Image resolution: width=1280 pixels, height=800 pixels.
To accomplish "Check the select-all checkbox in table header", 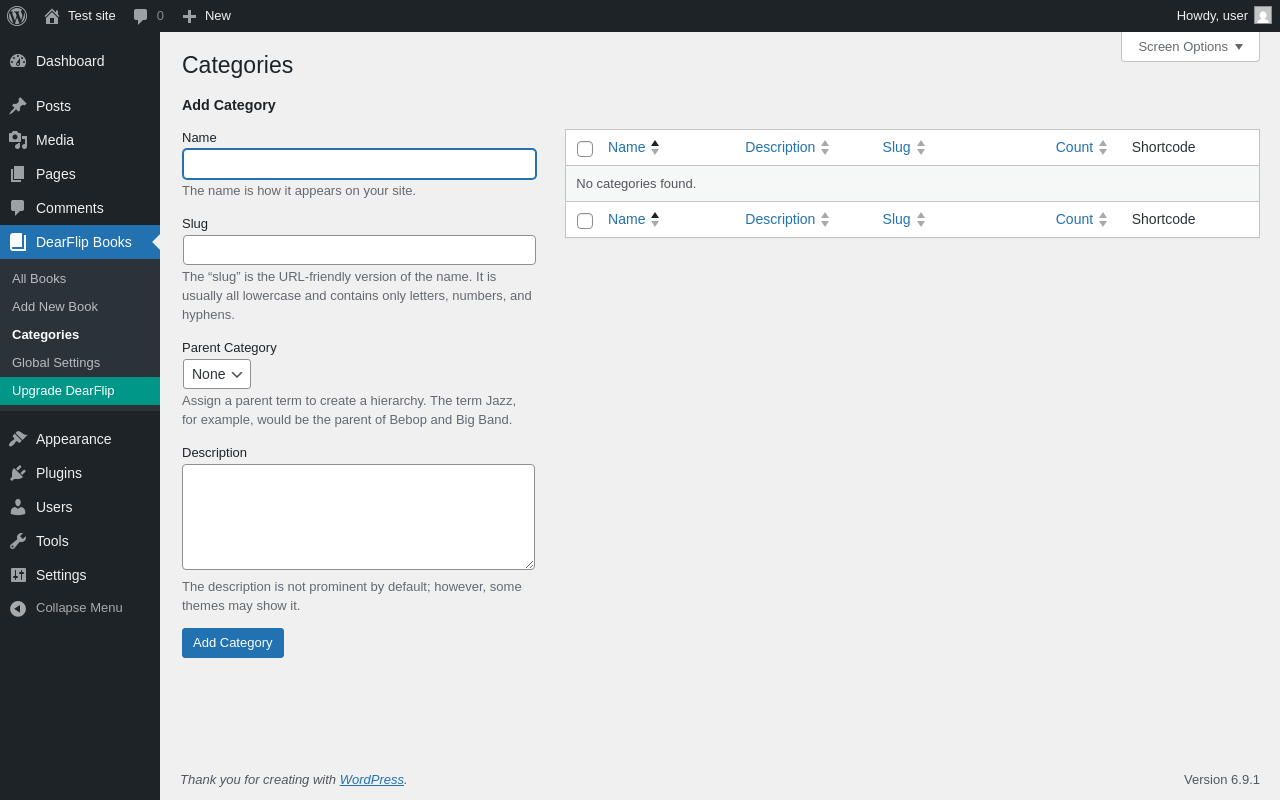I will [x=585, y=149].
